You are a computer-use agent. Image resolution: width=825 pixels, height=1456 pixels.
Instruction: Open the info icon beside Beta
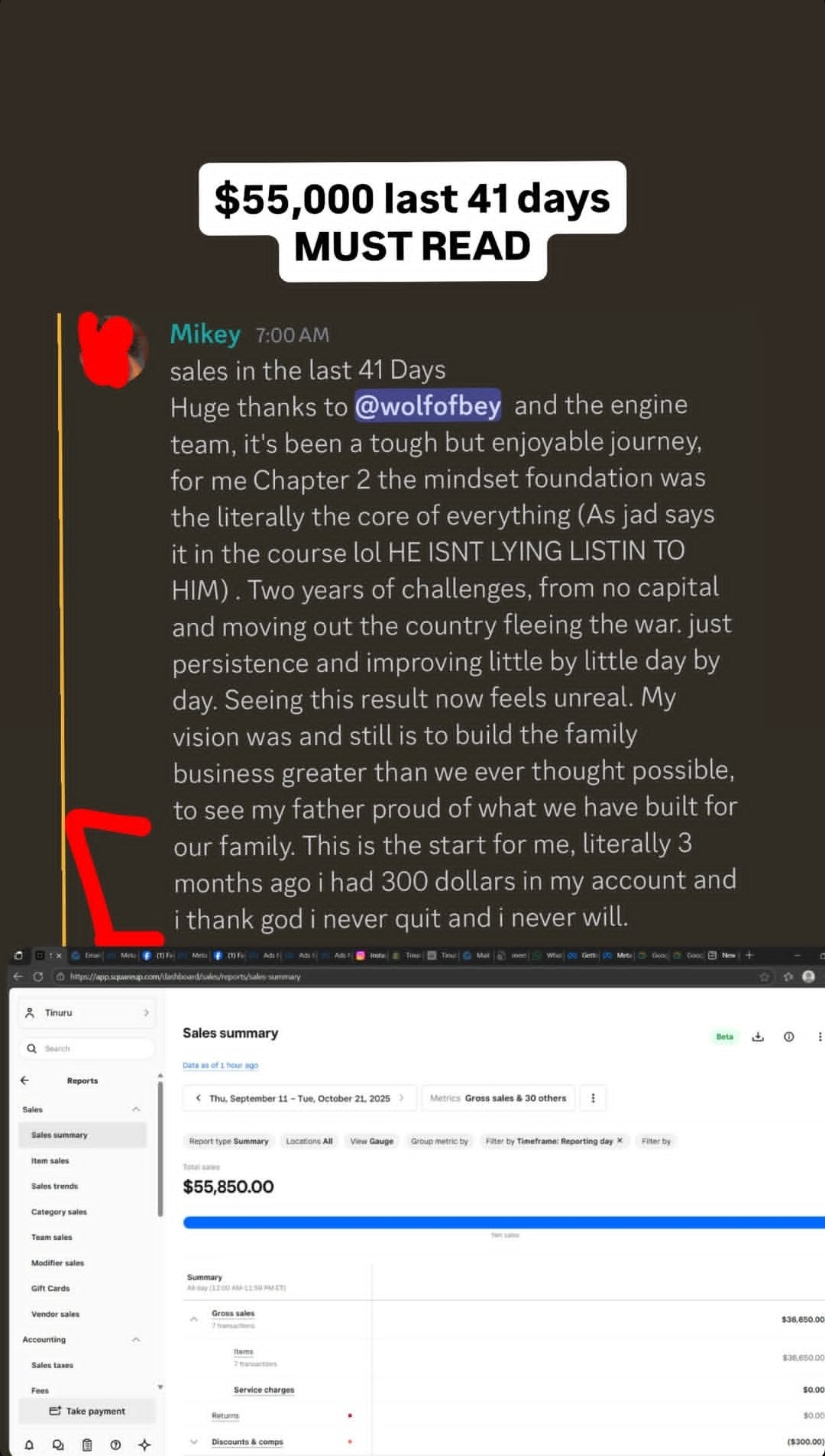[x=788, y=1037]
